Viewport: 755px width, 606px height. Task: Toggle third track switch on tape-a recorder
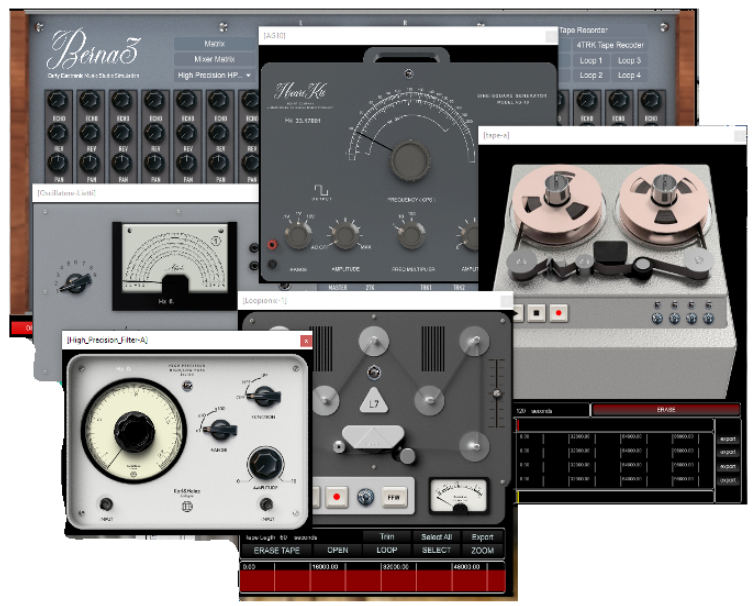coord(691,305)
